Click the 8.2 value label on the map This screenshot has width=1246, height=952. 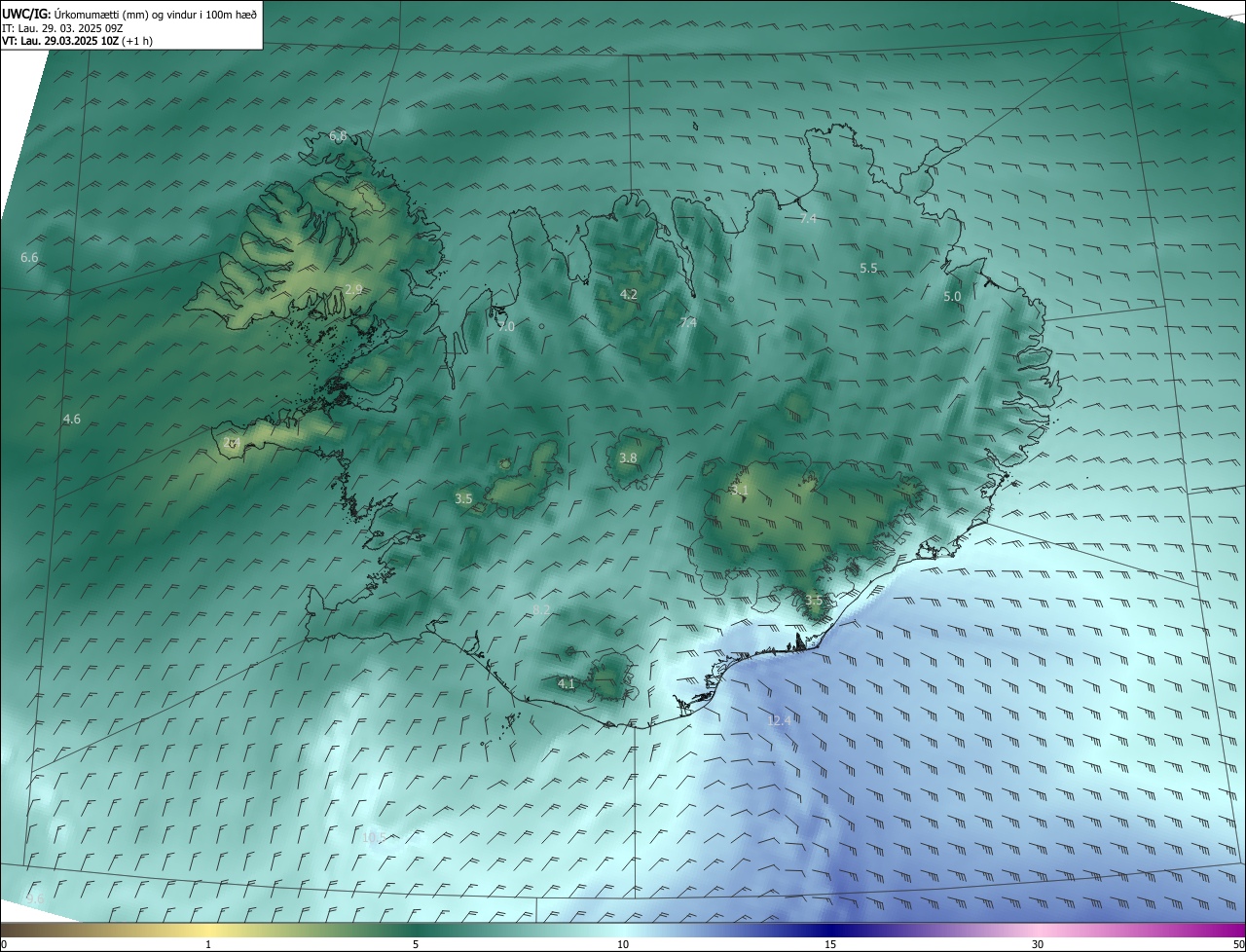[541, 610]
